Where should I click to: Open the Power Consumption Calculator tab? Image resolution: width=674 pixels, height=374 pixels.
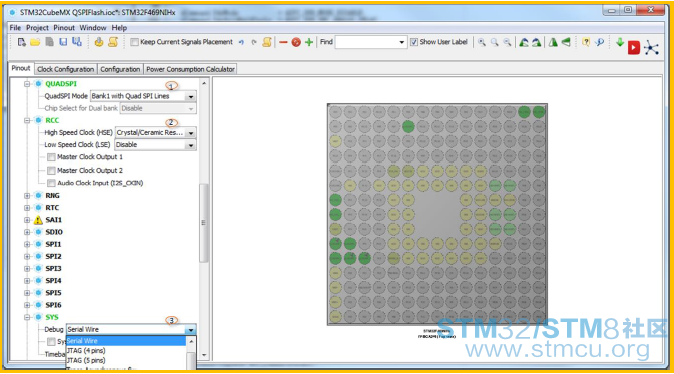pyautogui.click(x=190, y=69)
